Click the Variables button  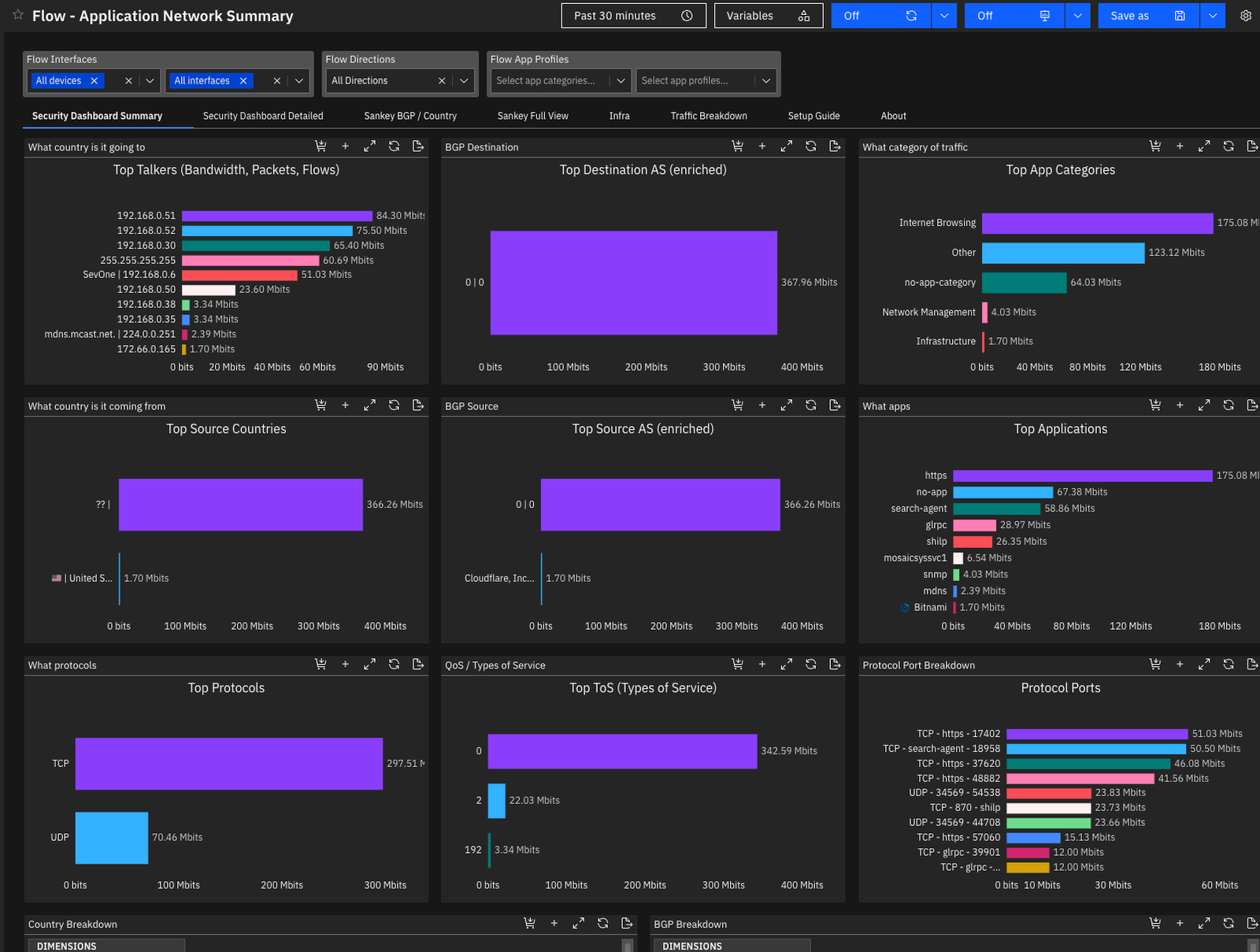point(768,16)
